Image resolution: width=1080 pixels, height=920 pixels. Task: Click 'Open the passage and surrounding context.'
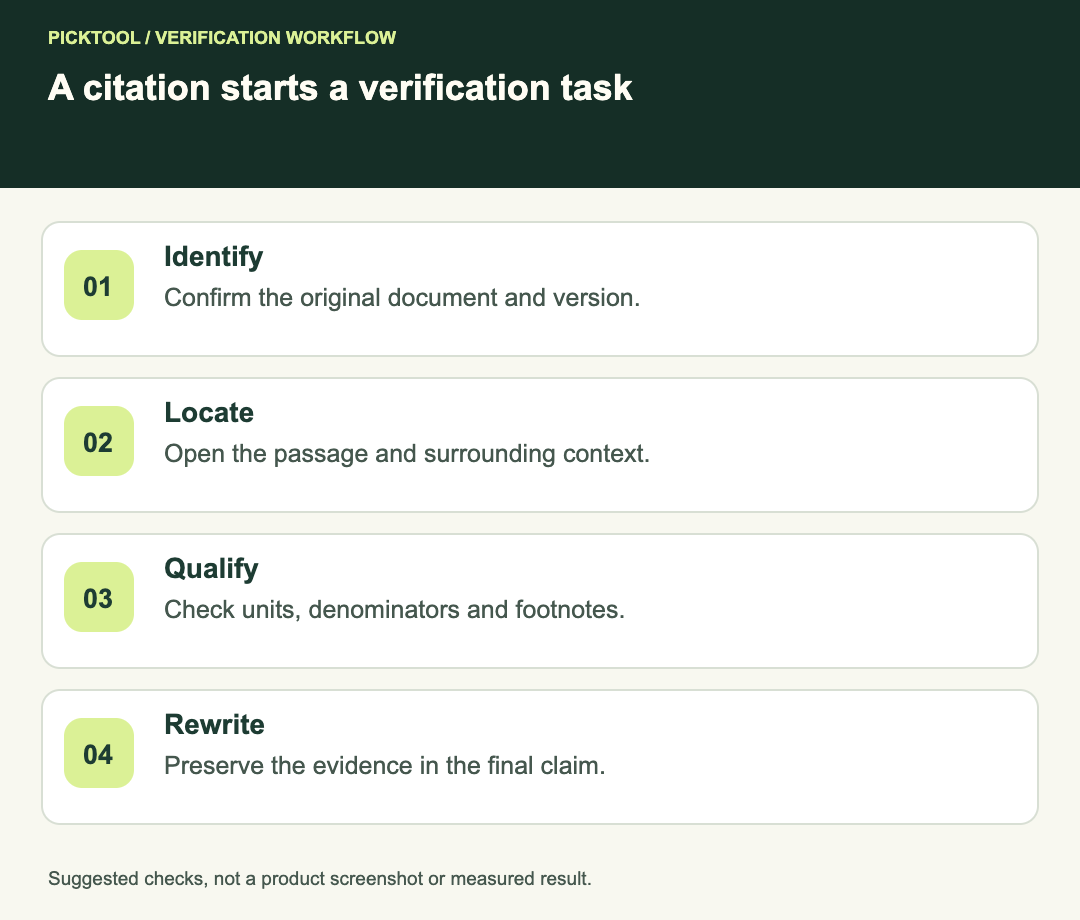coord(407,454)
